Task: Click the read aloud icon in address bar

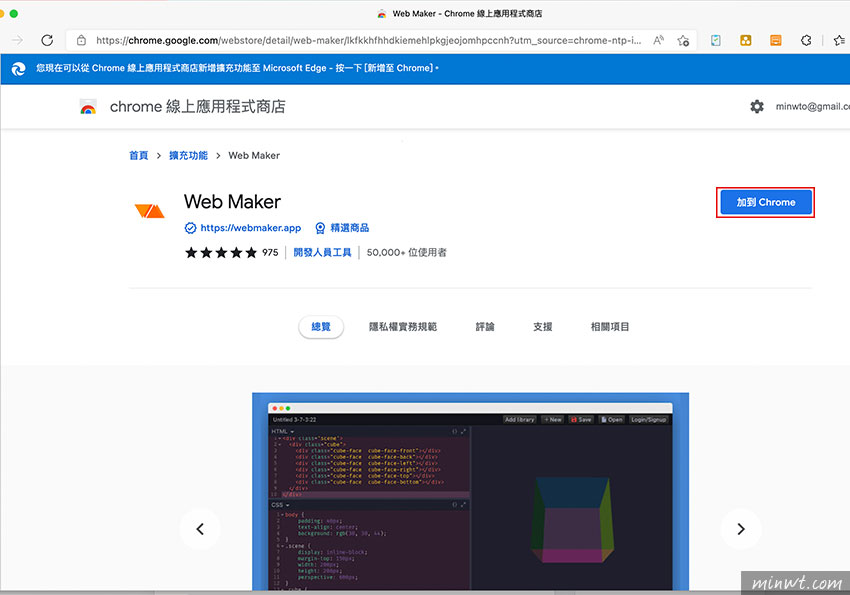Action: (x=659, y=40)
